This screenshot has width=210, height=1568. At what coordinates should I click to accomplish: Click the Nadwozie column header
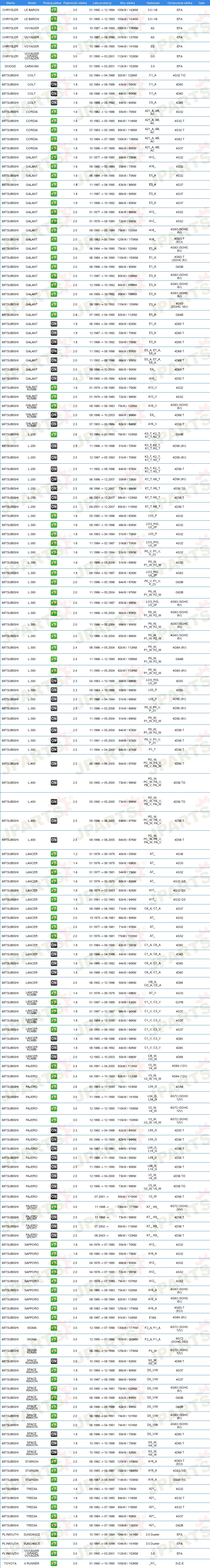coord(153,2)
